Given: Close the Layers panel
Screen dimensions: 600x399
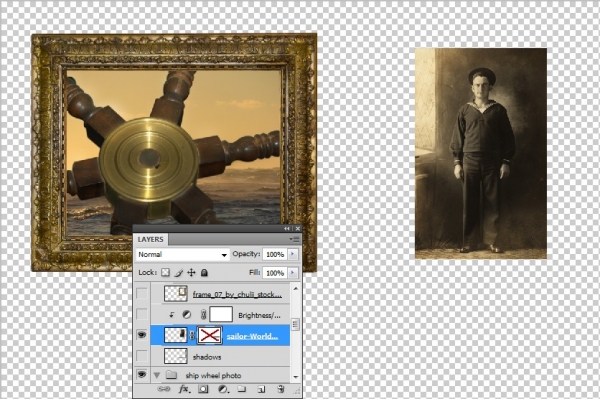Looking at the screenshot, I should point(297,228).
